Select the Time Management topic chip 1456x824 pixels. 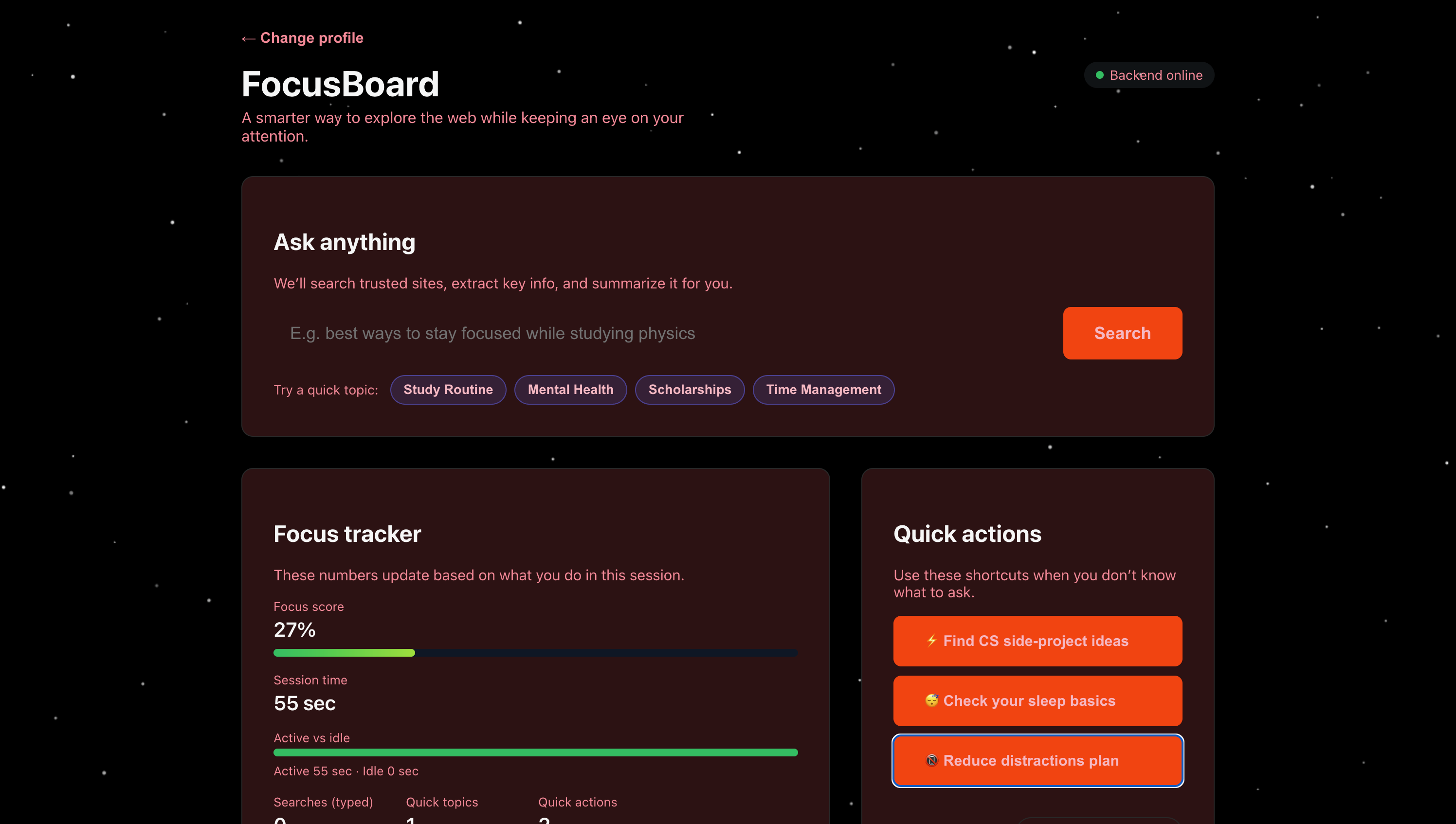pos(823,389)
